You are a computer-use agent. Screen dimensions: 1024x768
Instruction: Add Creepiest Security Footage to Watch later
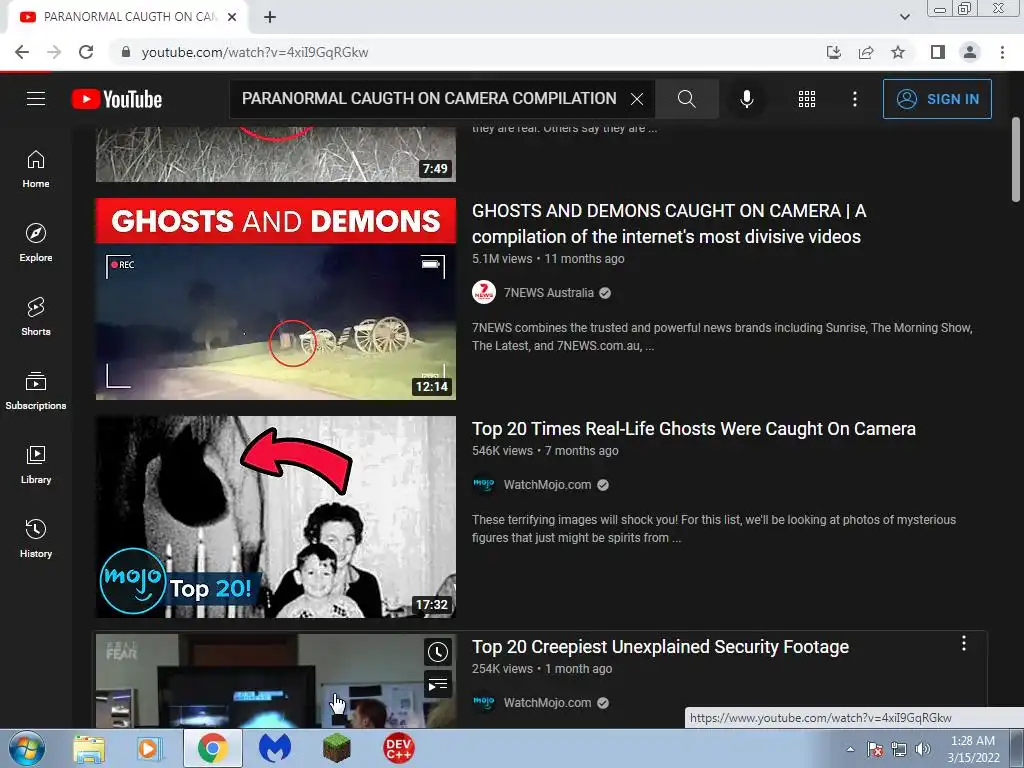click(x=438, y=652)
